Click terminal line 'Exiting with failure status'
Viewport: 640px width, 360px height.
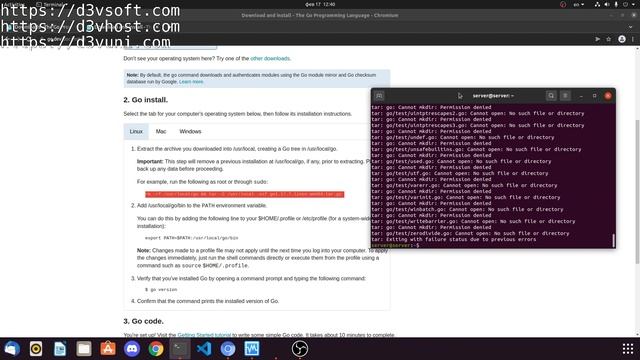click(454, 239)
